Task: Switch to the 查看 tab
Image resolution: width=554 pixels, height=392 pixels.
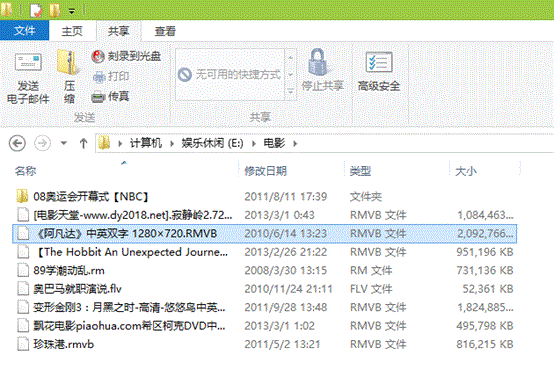Action: 165,31
